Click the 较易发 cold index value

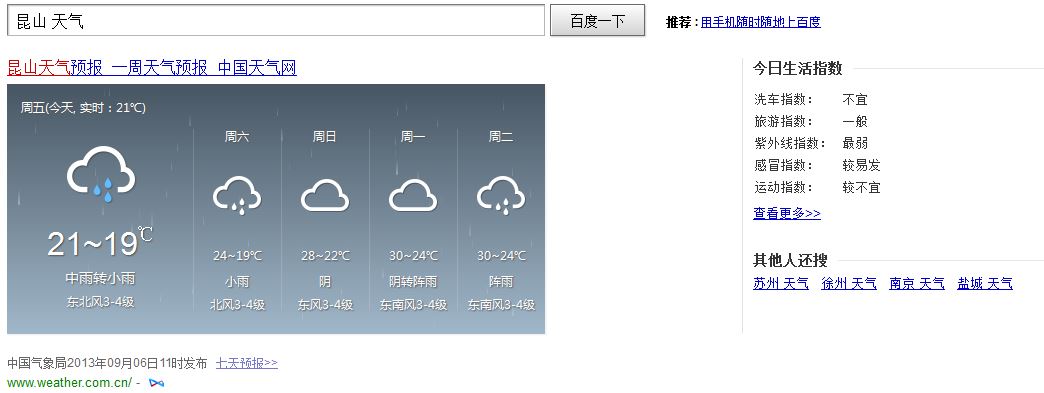[x=861, y=165]
